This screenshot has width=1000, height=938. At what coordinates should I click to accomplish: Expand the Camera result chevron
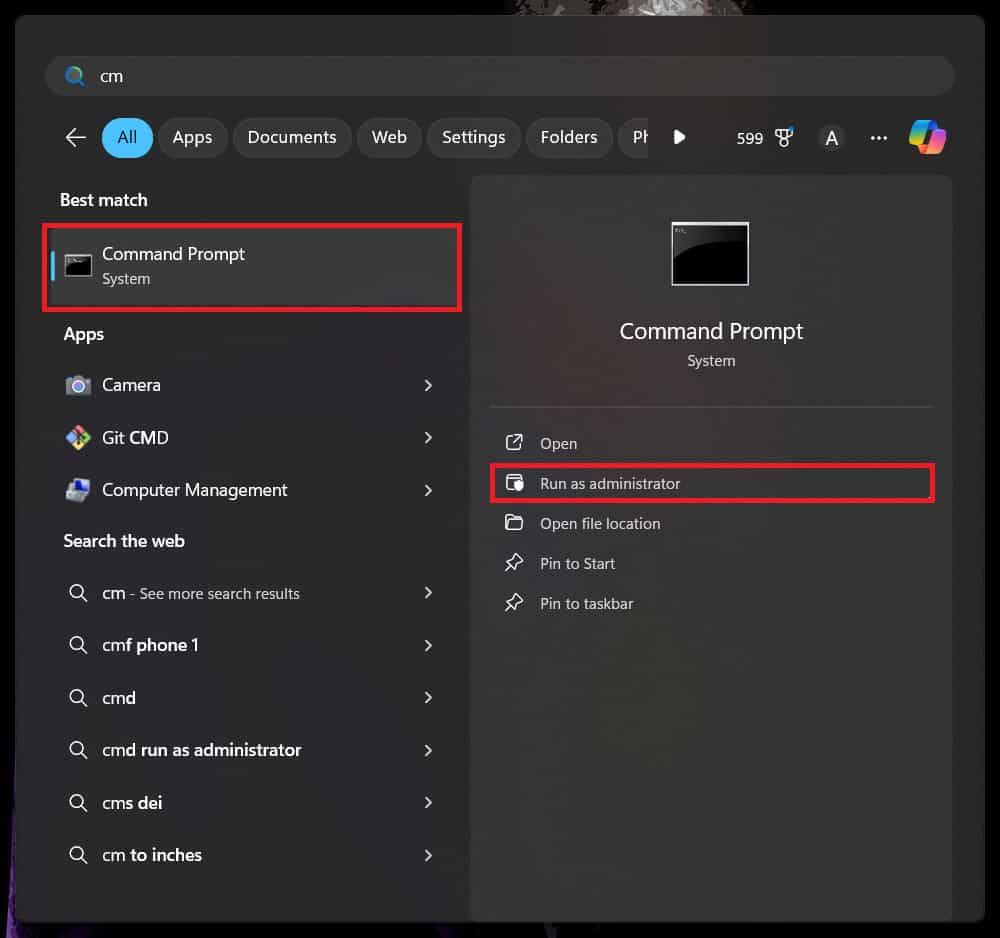pos(428,385)
